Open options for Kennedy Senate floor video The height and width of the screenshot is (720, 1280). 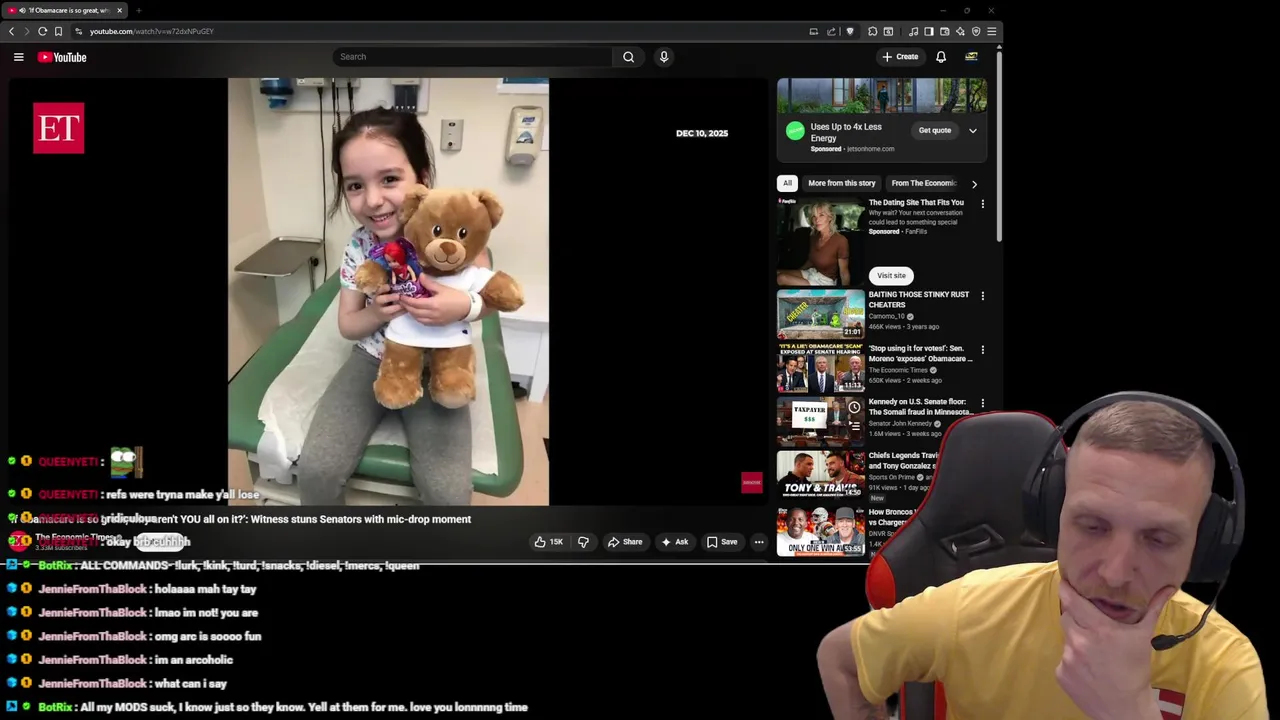[x=982, y=403]
